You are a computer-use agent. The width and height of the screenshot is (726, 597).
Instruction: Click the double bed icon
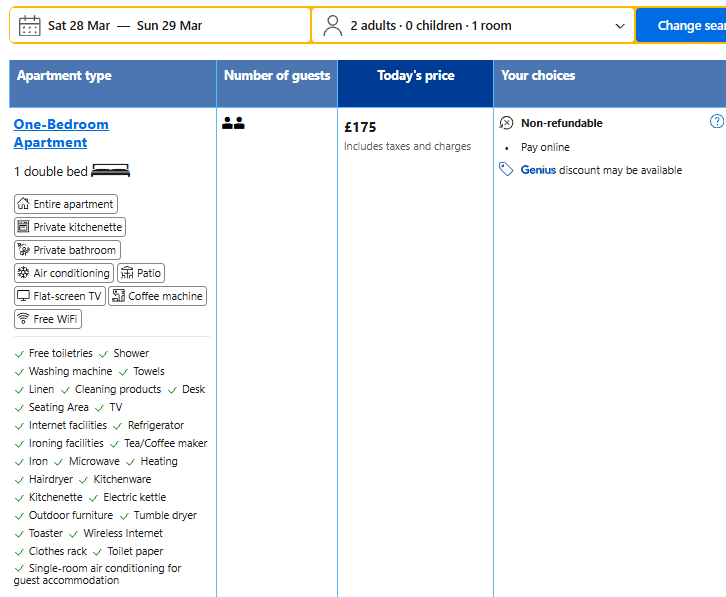(x=111, y=171)
